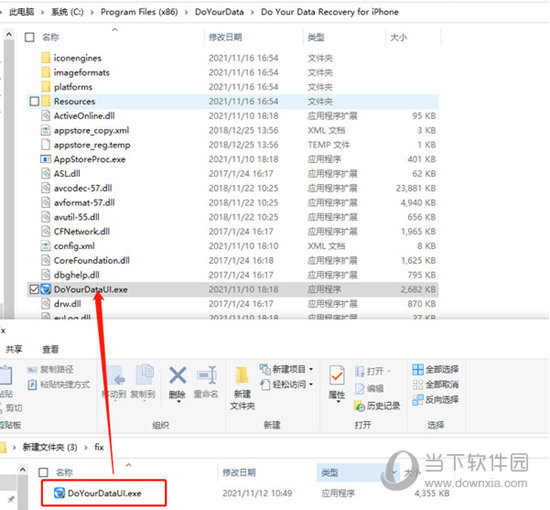Click the fix breadcrumb segment
The image size is (550, 510).
[x=99, y=447]
